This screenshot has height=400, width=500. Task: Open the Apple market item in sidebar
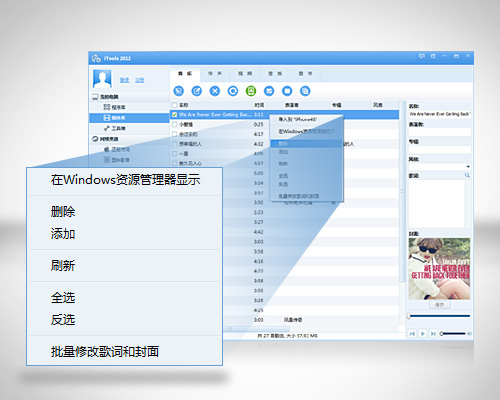(x=117, y=149)
